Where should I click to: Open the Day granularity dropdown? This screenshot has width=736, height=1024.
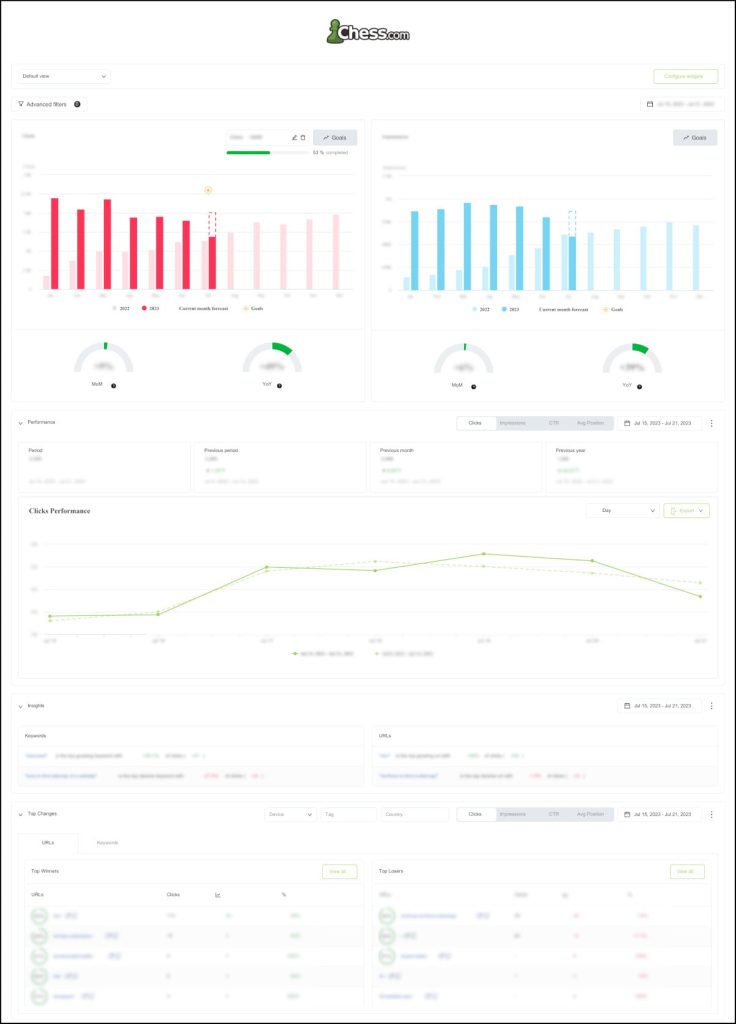(x=622, y=511)
